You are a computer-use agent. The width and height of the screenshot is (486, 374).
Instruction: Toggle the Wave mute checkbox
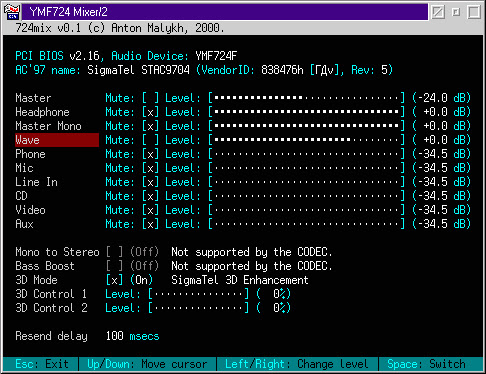pos(150,140)
